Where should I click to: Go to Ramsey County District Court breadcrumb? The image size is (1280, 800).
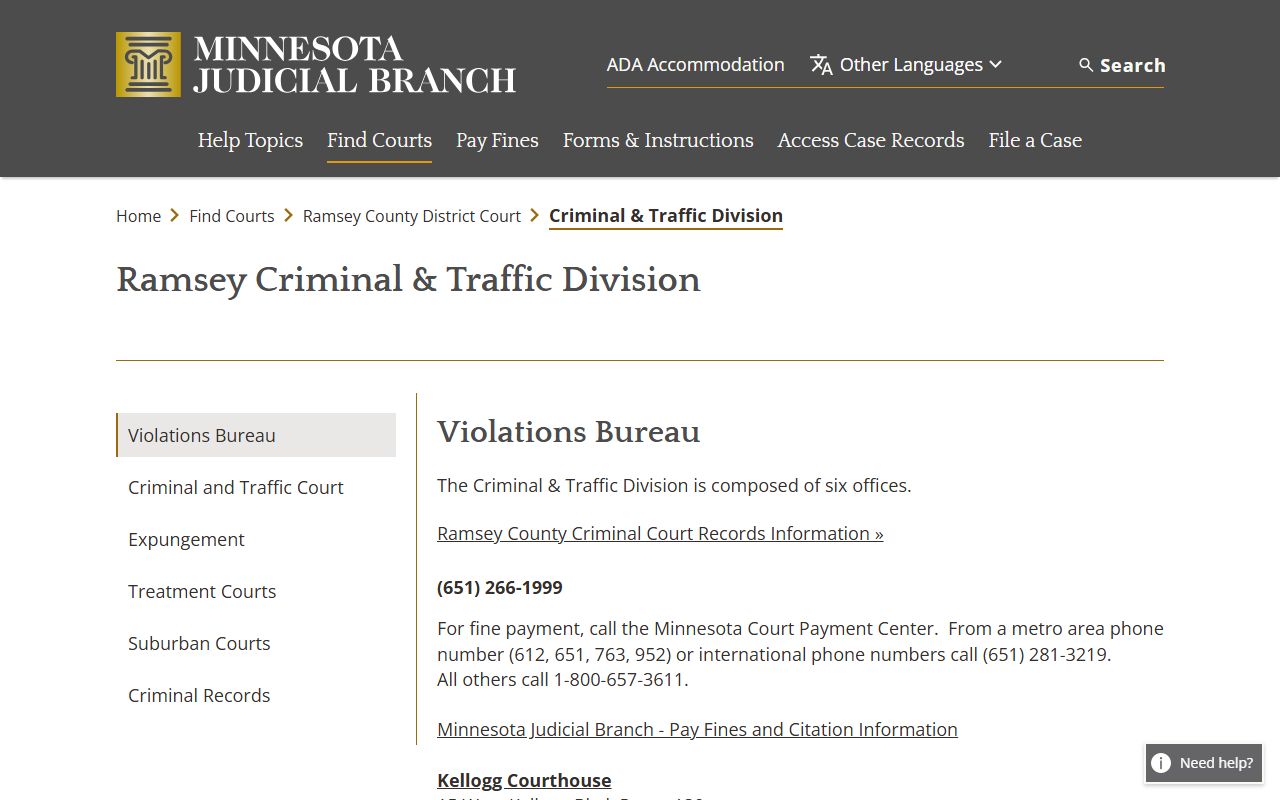(x=412, y=216)
